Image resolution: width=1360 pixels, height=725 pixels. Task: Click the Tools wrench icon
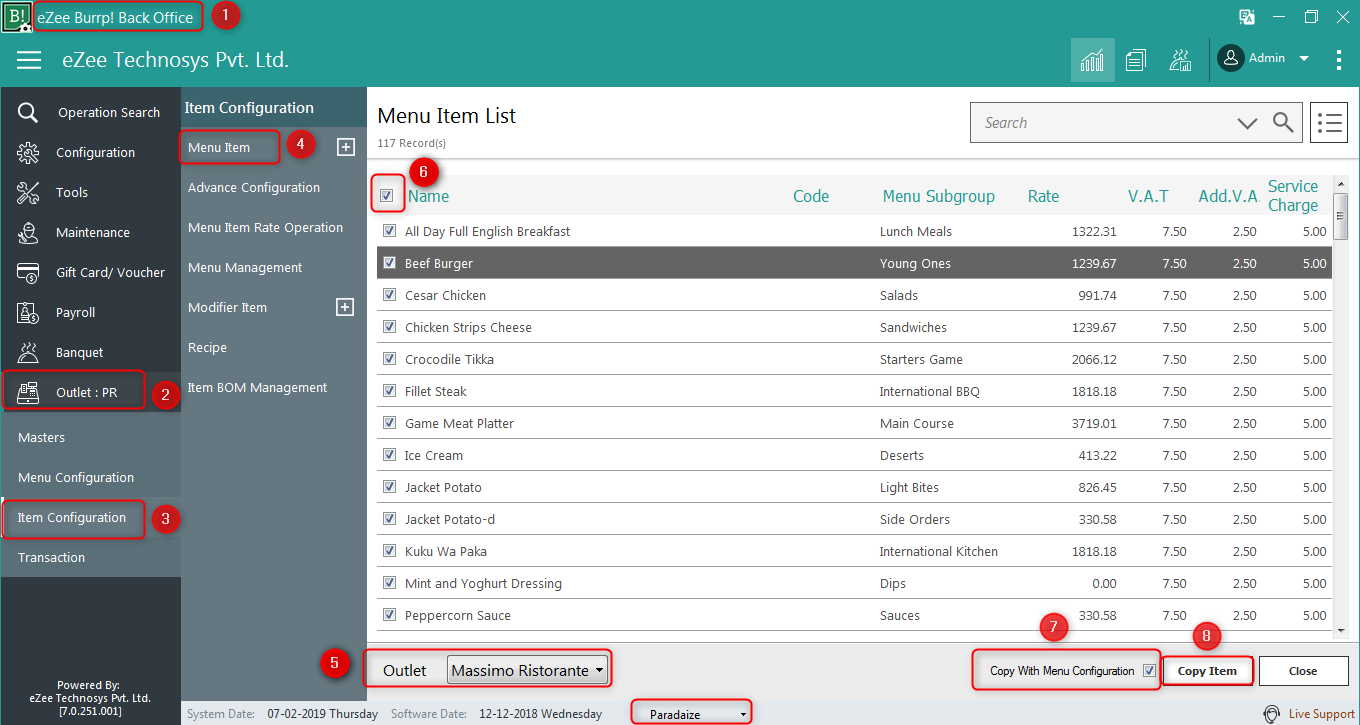[28, 193]
